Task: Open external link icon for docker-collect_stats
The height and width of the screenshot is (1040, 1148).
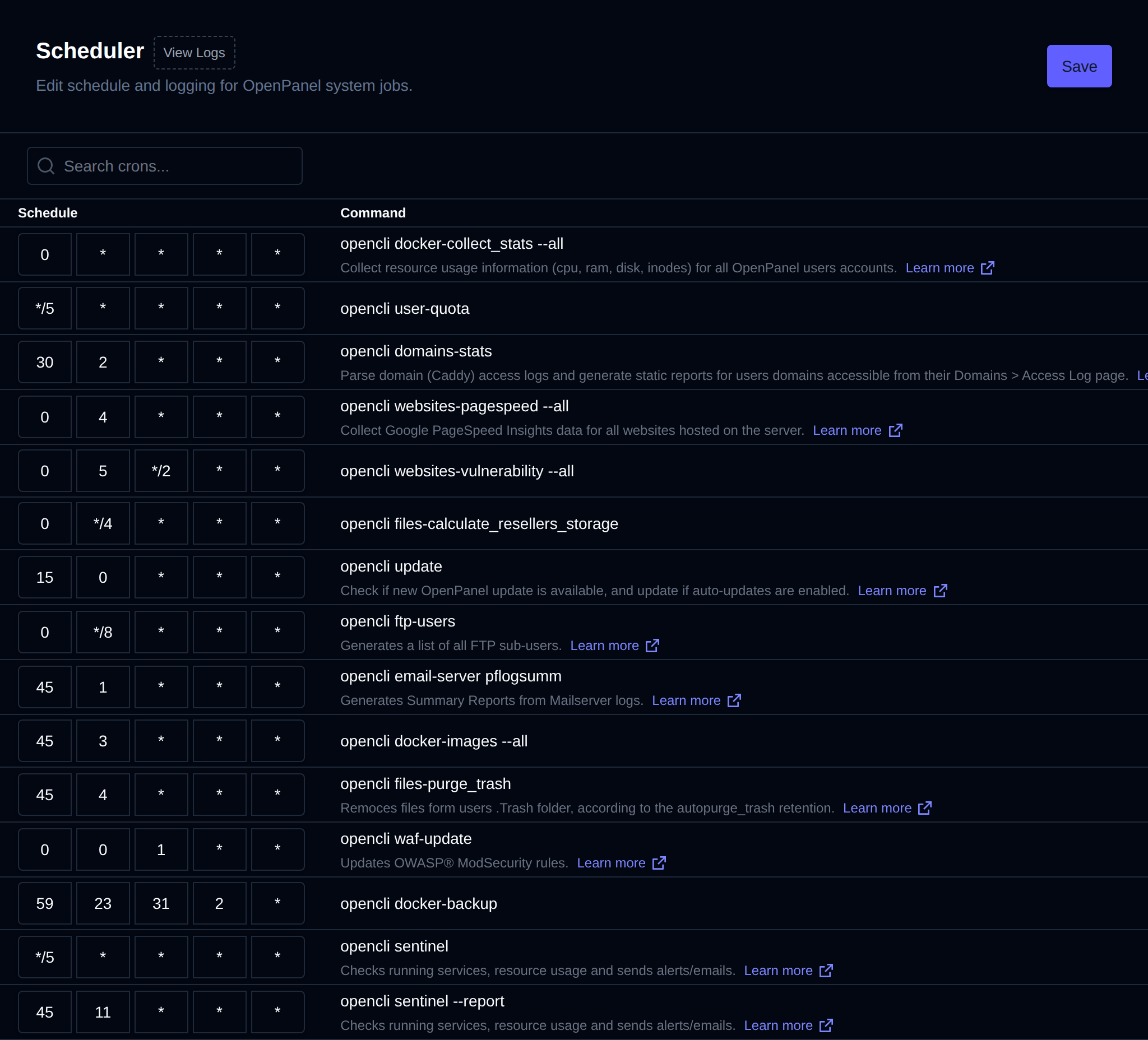Action: pos(988,268)
